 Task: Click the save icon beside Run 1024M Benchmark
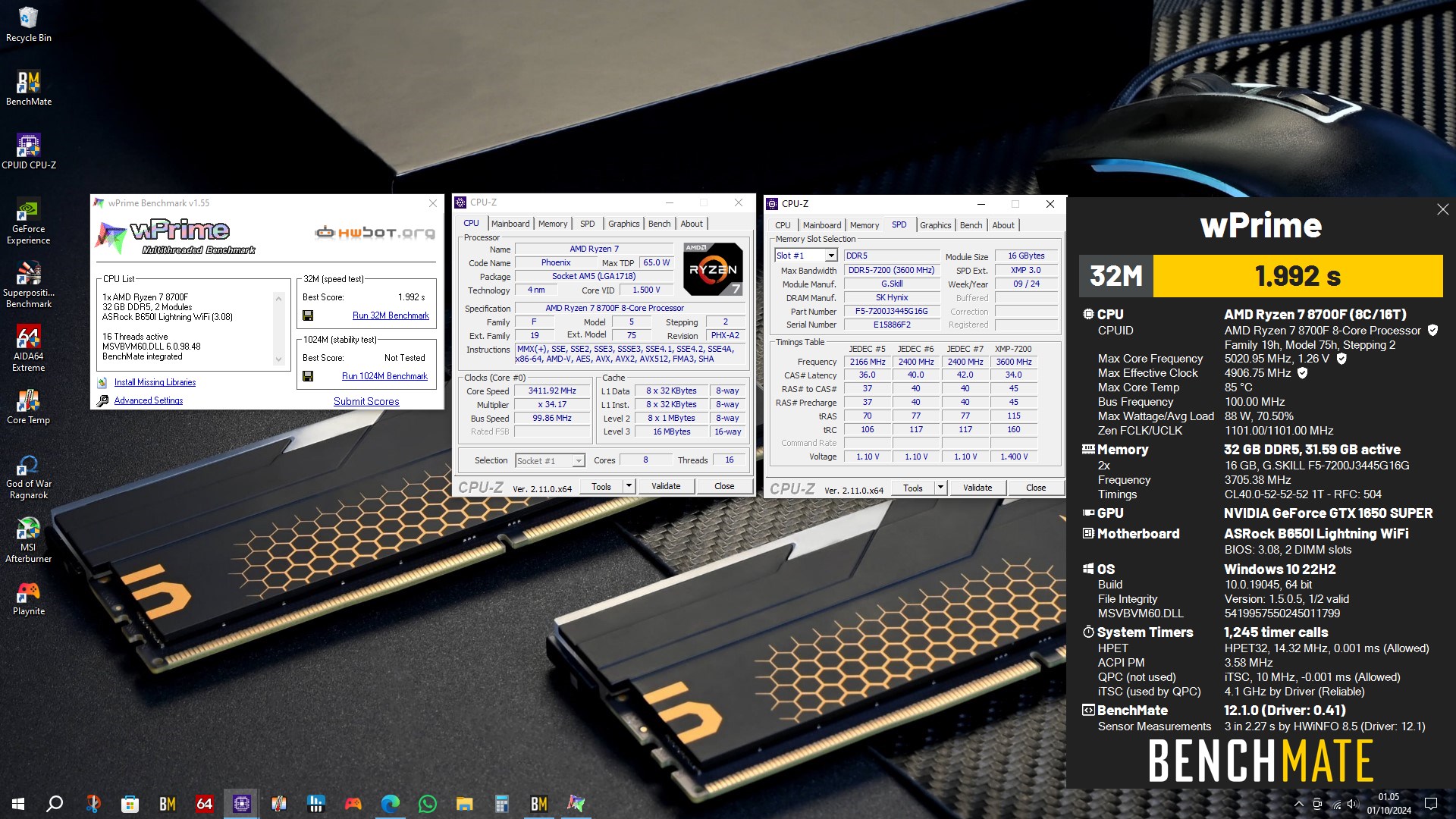(308, 376)
